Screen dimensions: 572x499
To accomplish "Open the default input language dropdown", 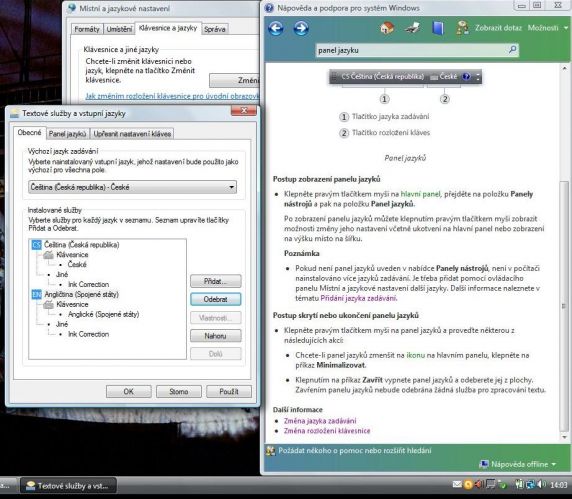I will 132,187.
